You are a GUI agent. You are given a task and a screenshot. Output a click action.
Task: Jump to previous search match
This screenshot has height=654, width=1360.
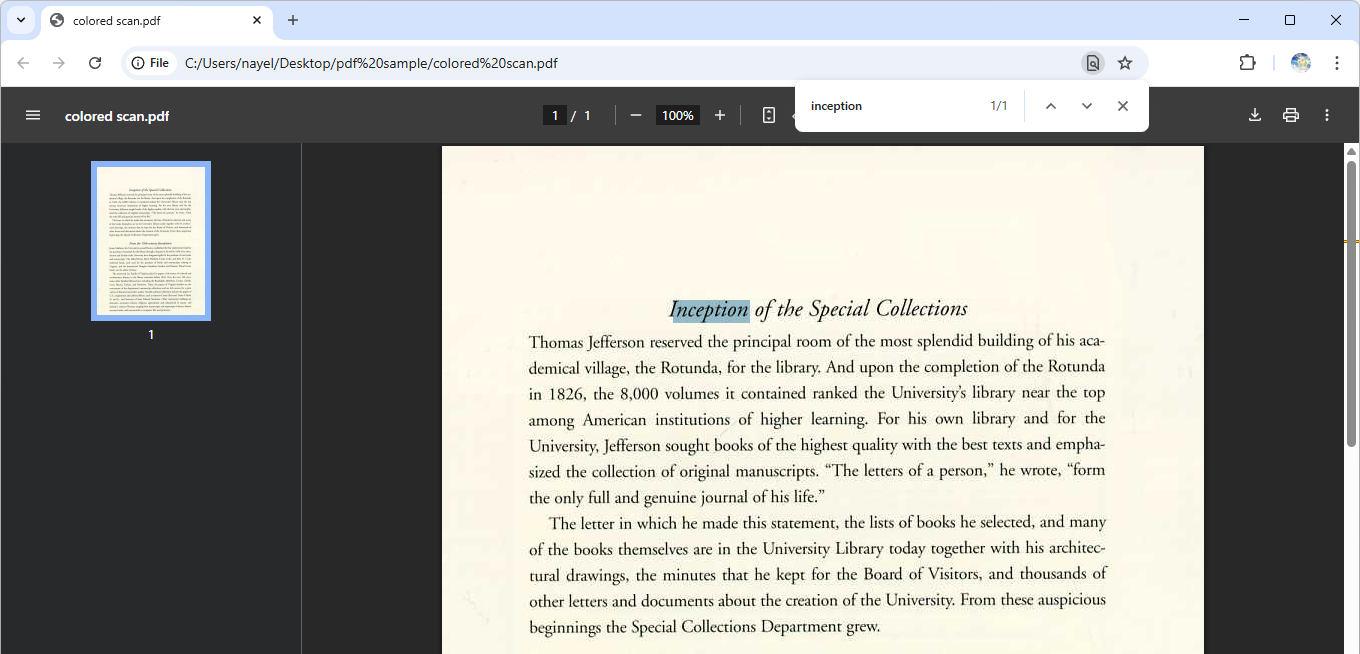[1051, 106]
